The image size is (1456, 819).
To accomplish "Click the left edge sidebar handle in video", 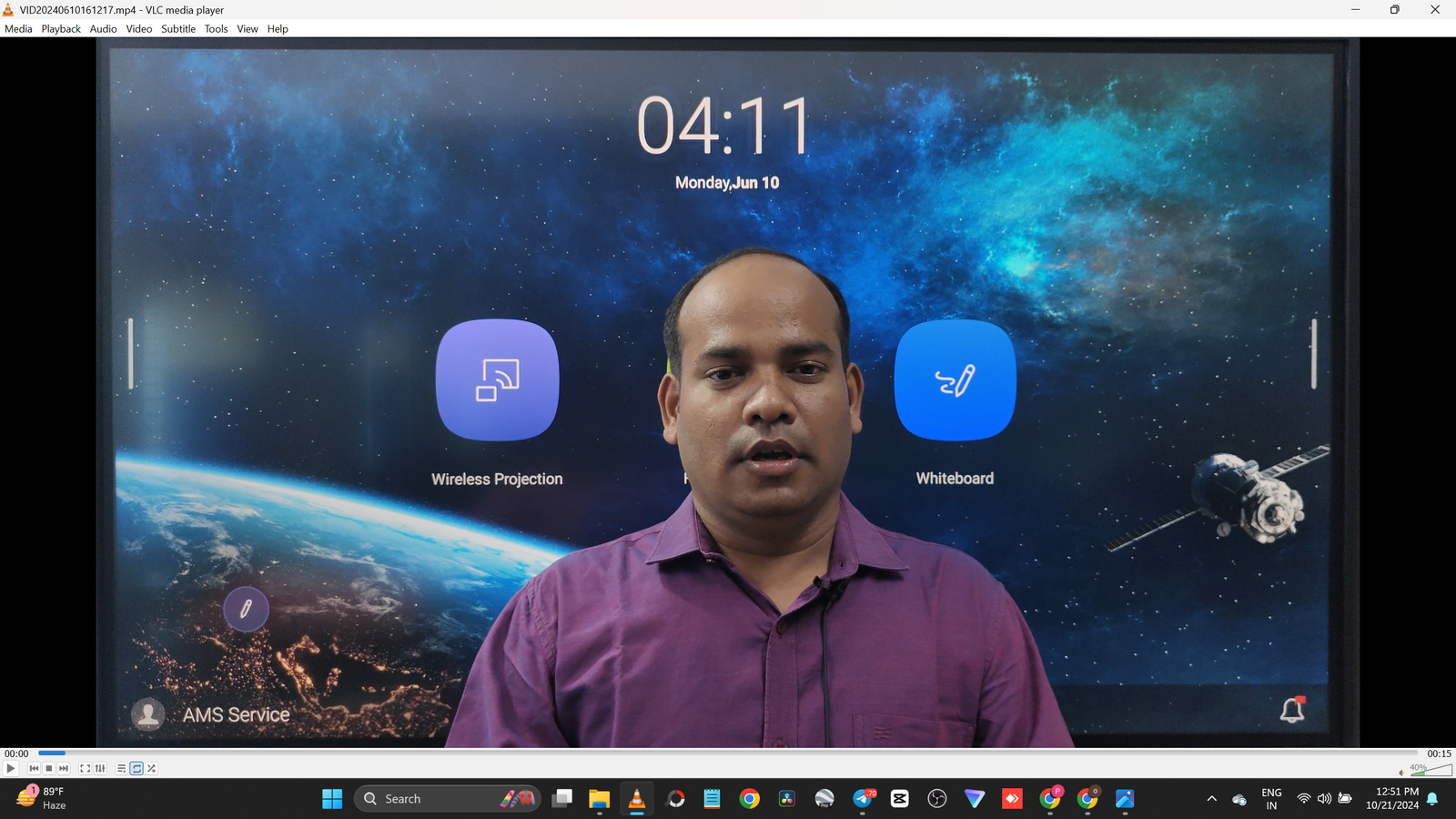I will coord(131,353).
